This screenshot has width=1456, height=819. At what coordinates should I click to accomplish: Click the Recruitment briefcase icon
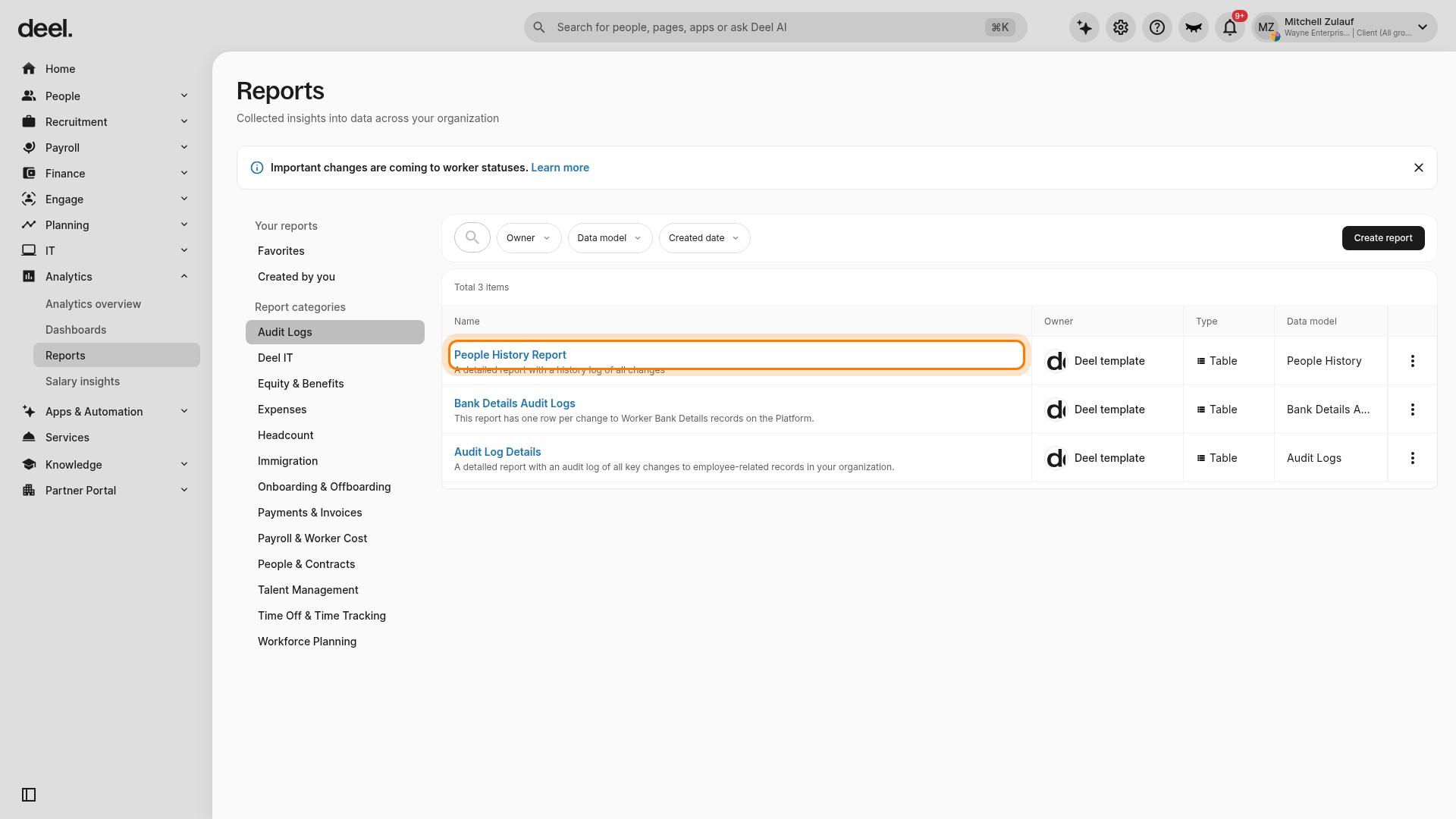click(x=29, y=122)
